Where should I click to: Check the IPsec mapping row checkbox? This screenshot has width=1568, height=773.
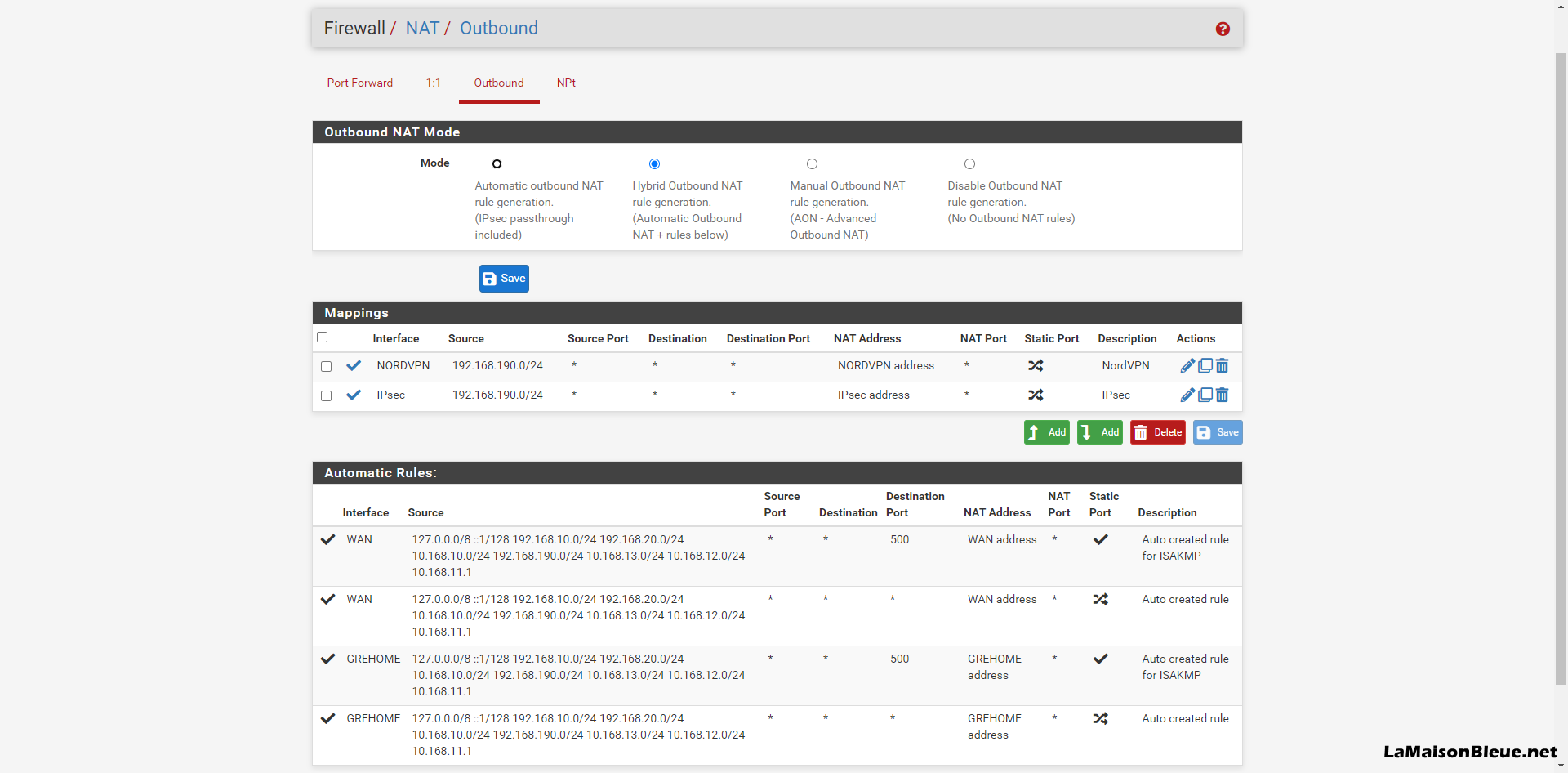point(326,395)
